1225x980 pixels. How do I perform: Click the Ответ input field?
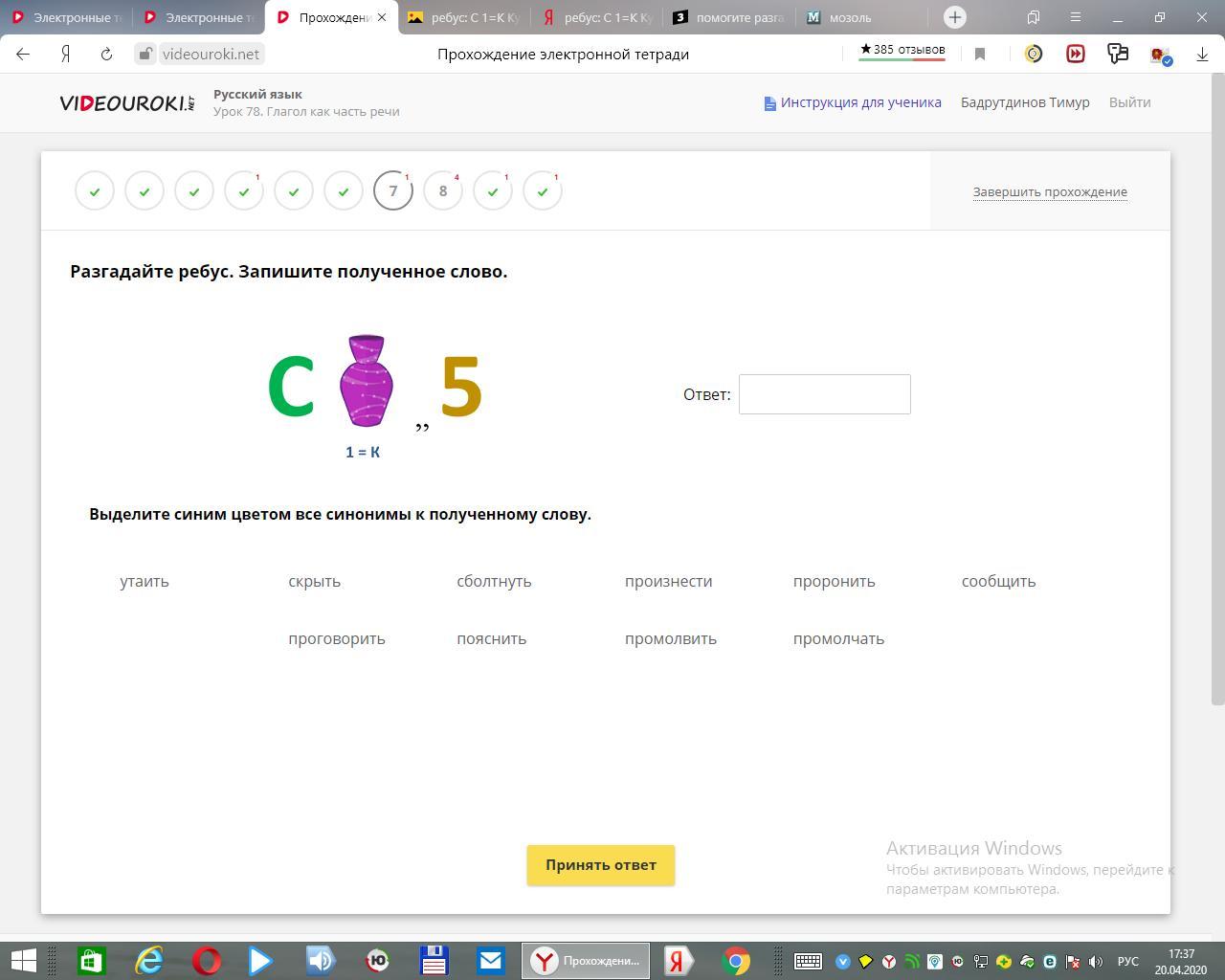(x=824, y=394)
